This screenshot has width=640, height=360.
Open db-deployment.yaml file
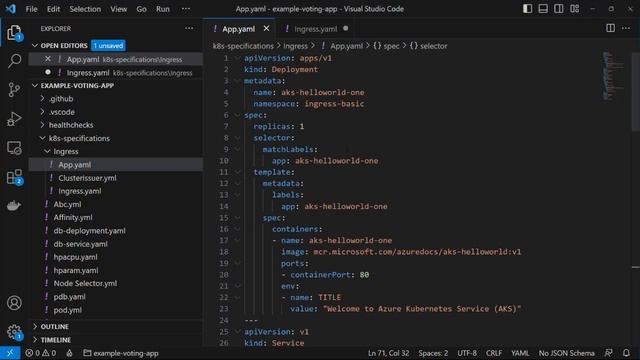(x=89, y=231)
